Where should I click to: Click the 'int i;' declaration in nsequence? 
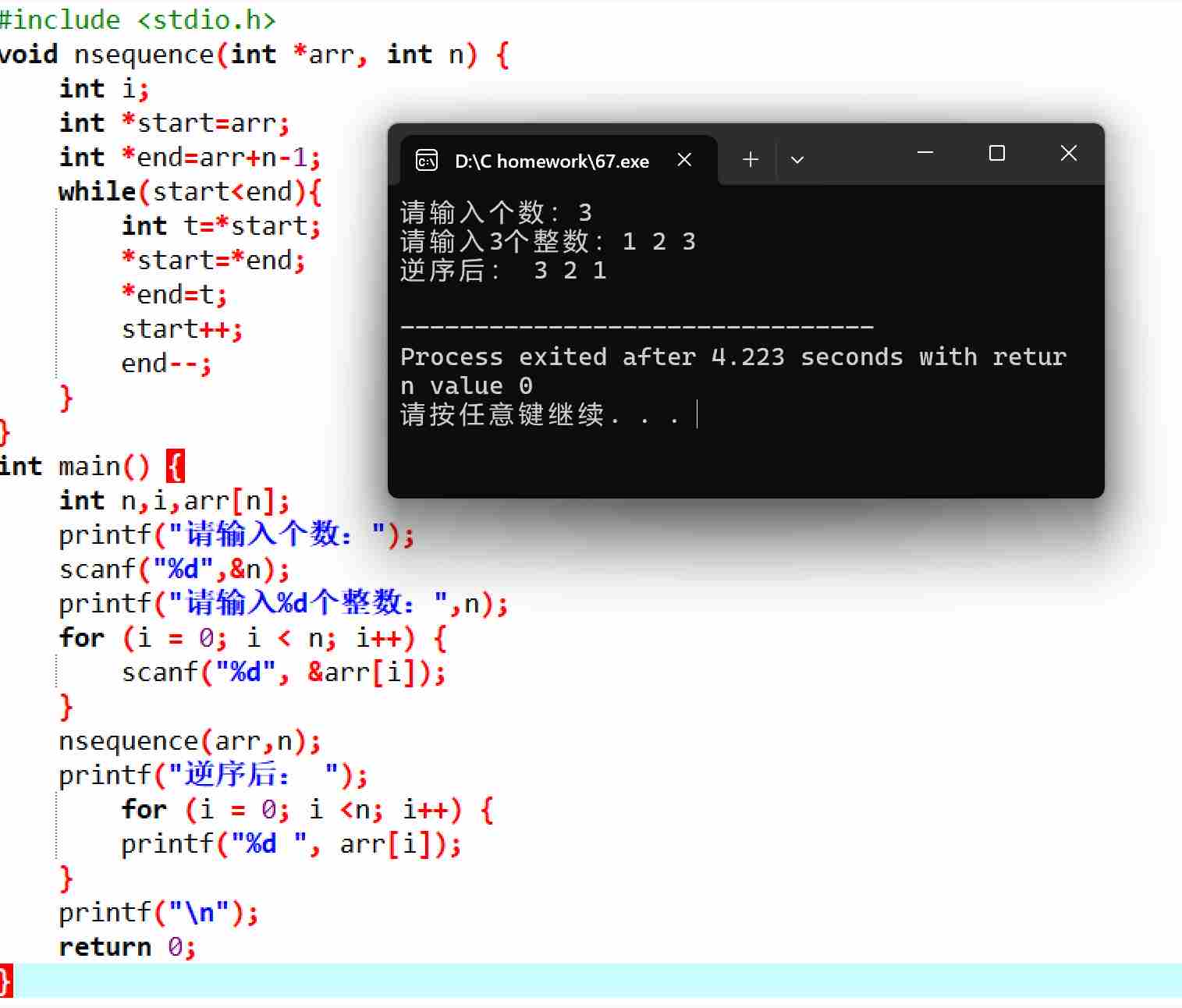click(104, 88)
